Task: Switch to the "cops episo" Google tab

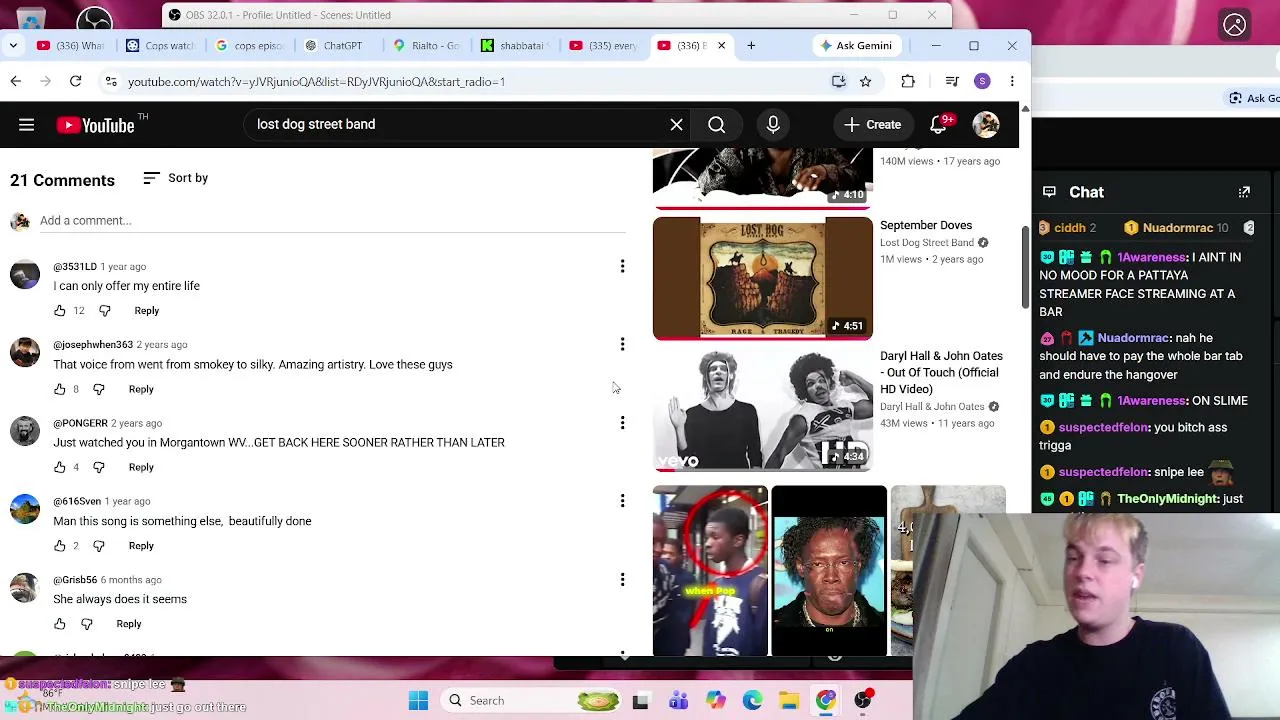Action: point(250,46)
